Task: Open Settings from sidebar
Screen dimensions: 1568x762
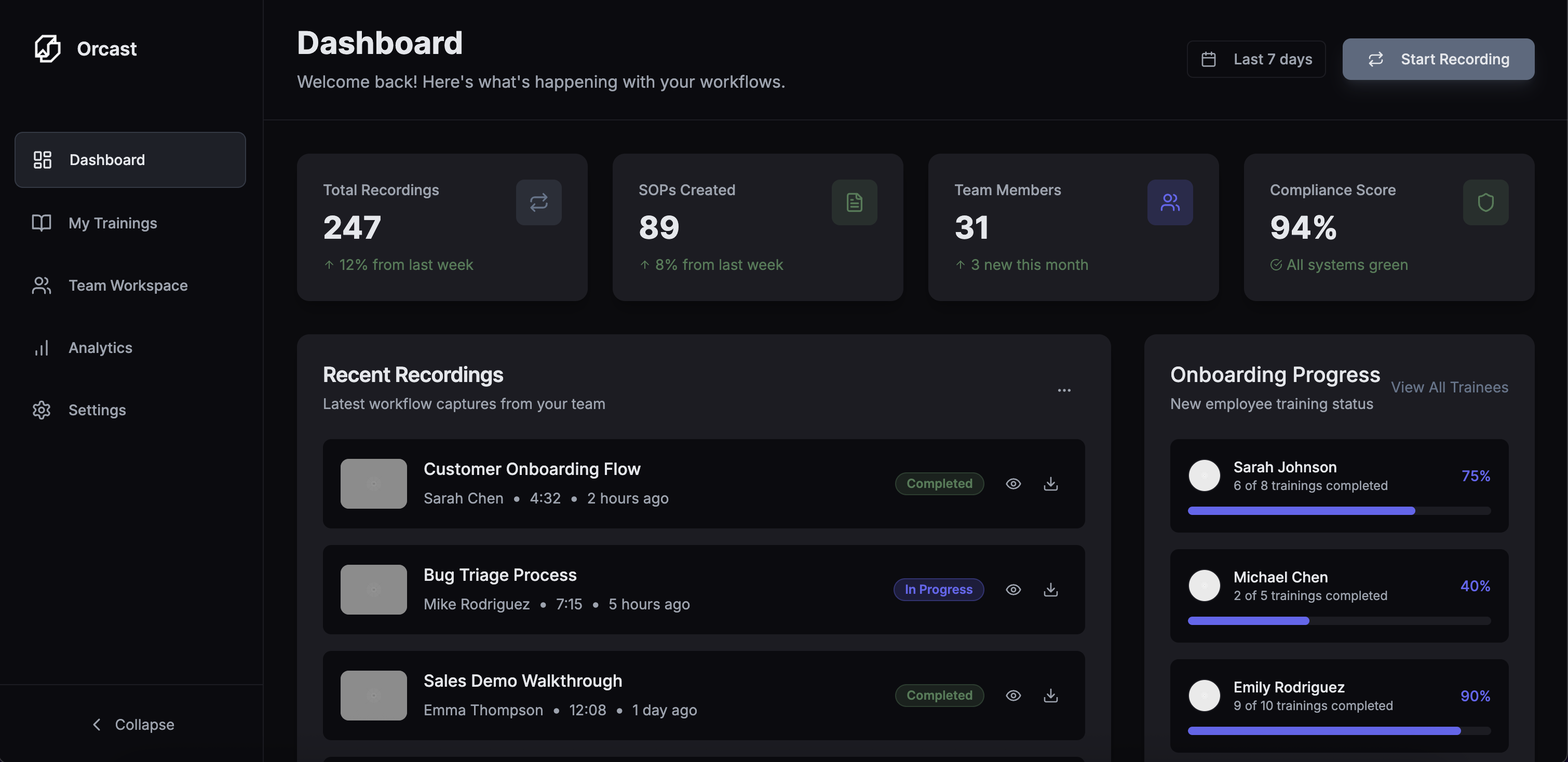Action: (130, 410)
